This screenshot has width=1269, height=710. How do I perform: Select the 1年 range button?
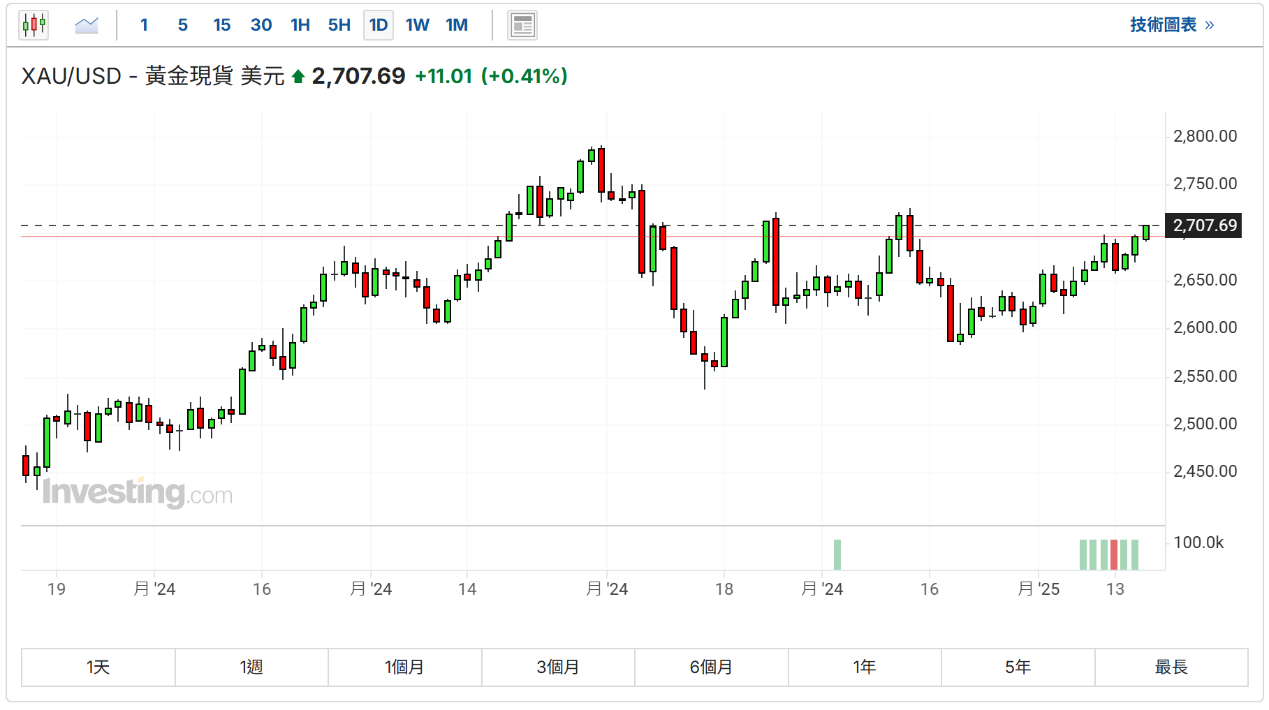click(864, 667)
